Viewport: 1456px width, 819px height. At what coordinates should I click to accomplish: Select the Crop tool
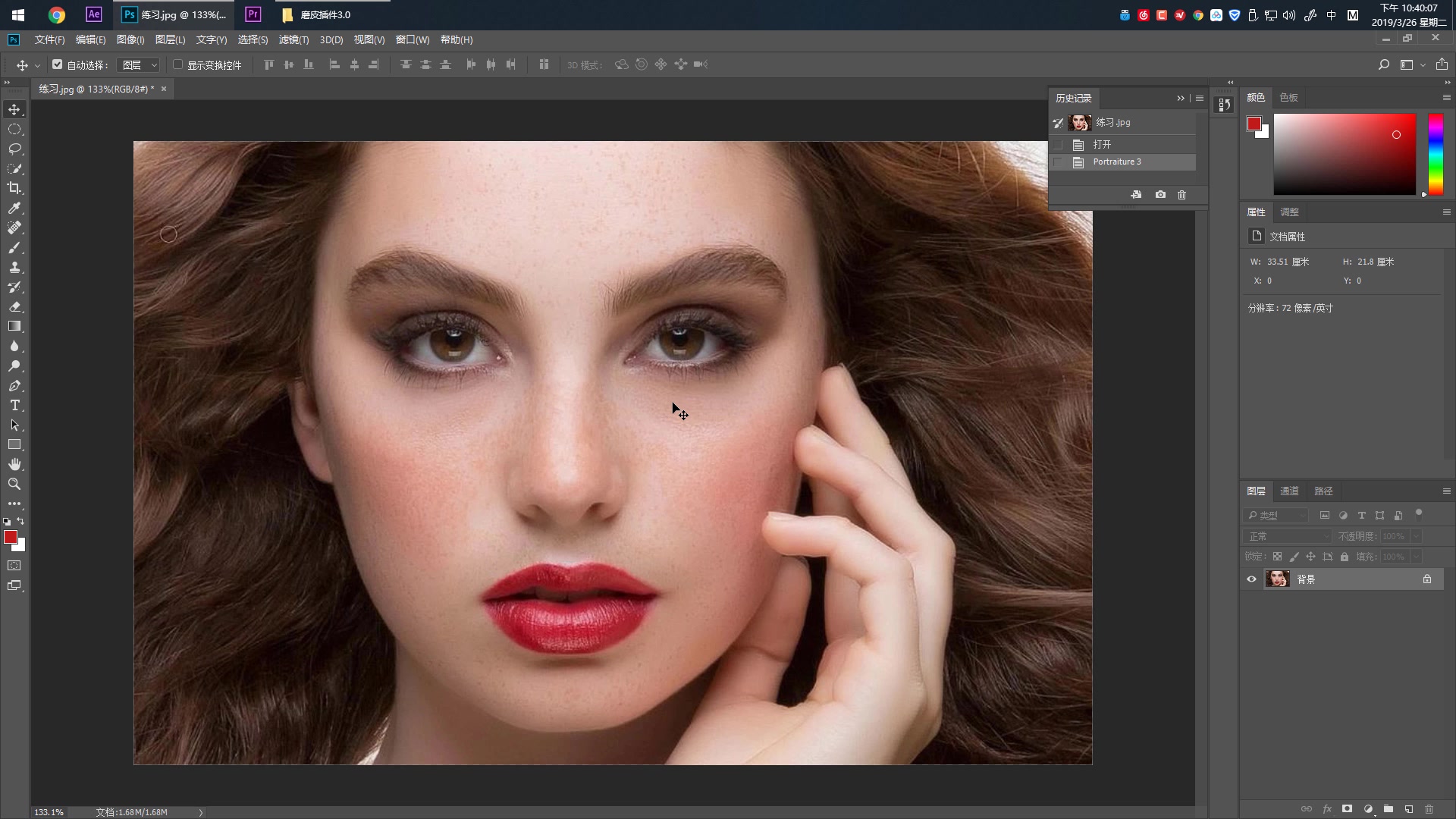tap(14, 188)
